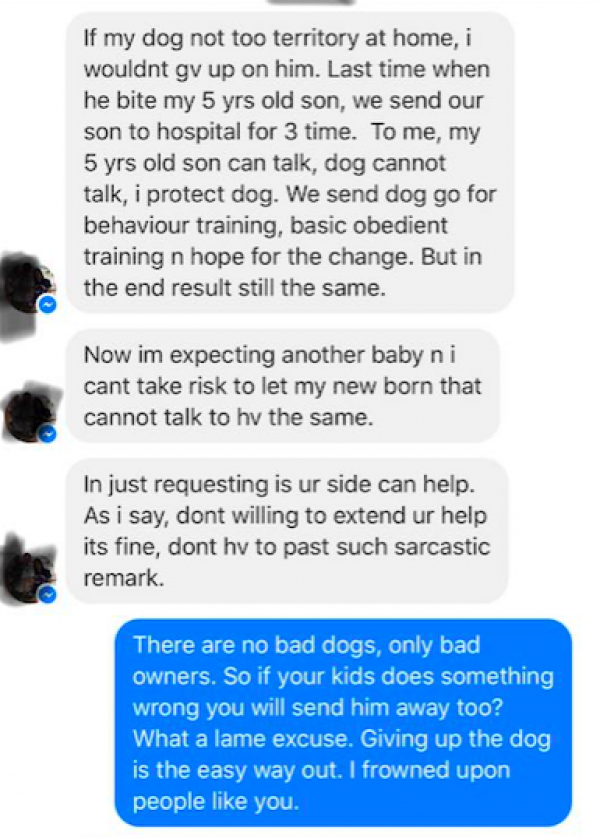Image resolution: width=600 pixels, height=838 pixels.
Task: Select the blue 'There are no bad dogs' reply
Action: 344,723
